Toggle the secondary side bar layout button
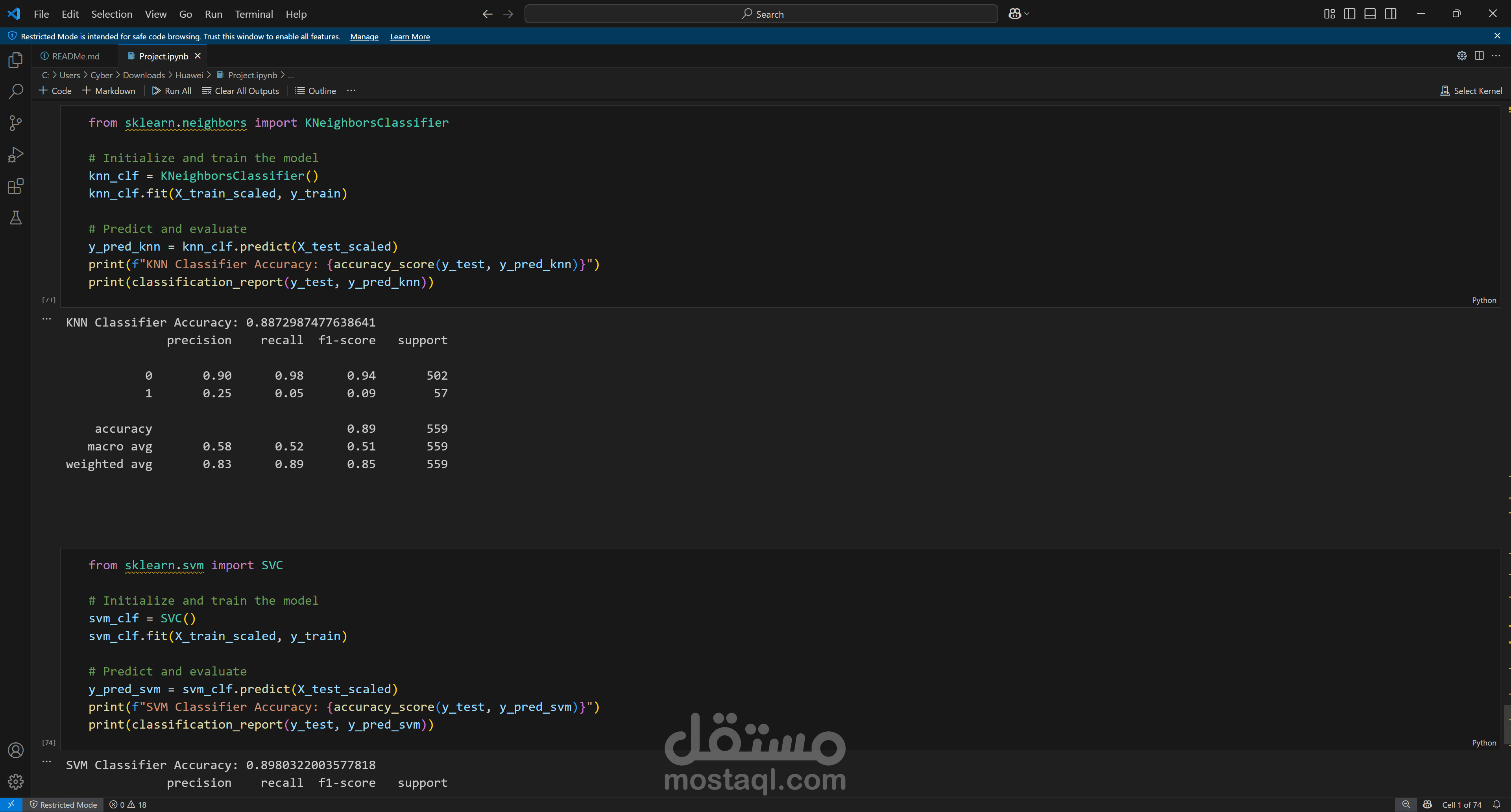 (x=1391, y=14)
